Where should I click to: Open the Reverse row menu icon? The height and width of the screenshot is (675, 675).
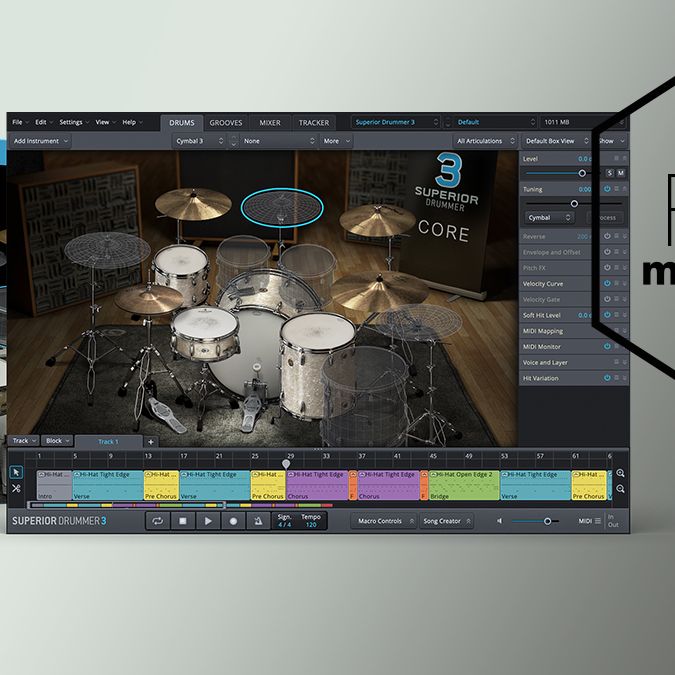(x=616, y=236)
